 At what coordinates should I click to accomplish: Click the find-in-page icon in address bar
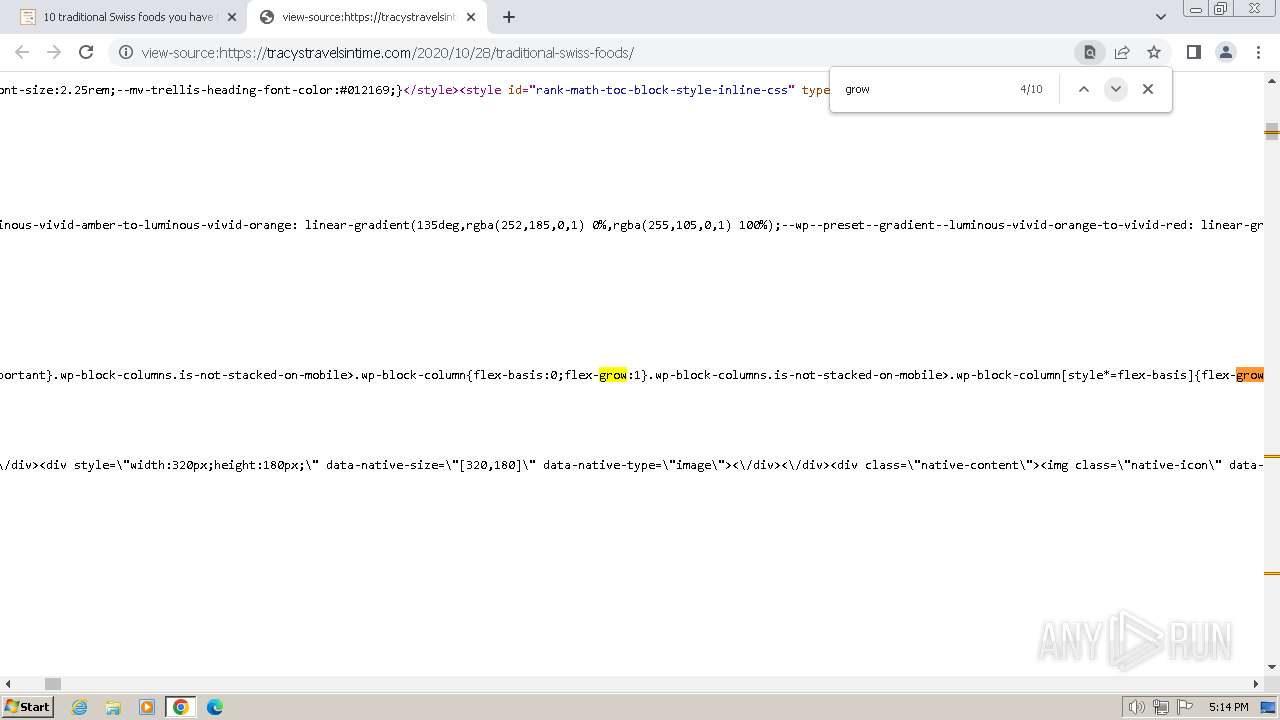(1090, 52)
